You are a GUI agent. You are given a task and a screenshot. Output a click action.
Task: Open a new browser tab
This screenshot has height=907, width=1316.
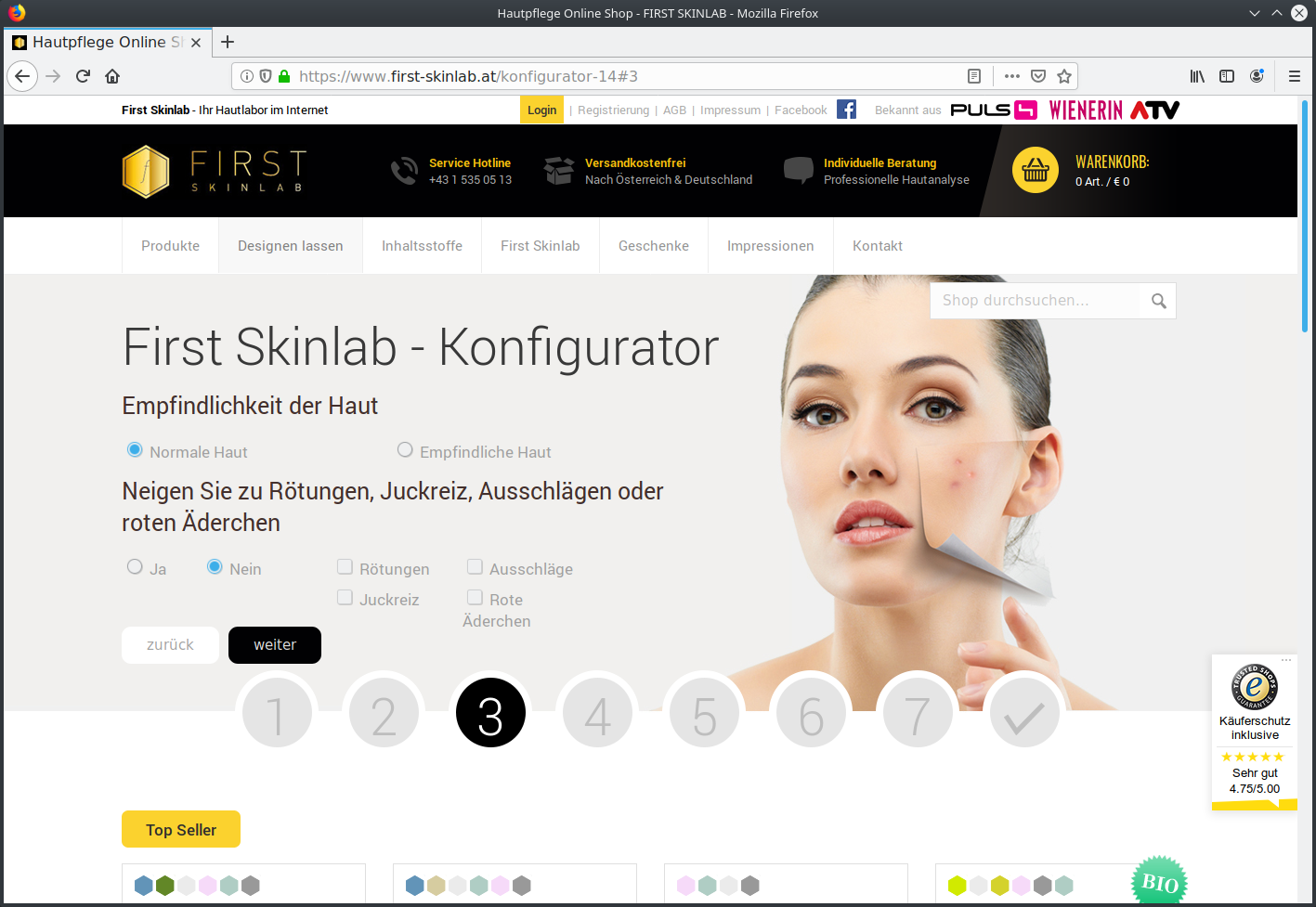(228, 42)
